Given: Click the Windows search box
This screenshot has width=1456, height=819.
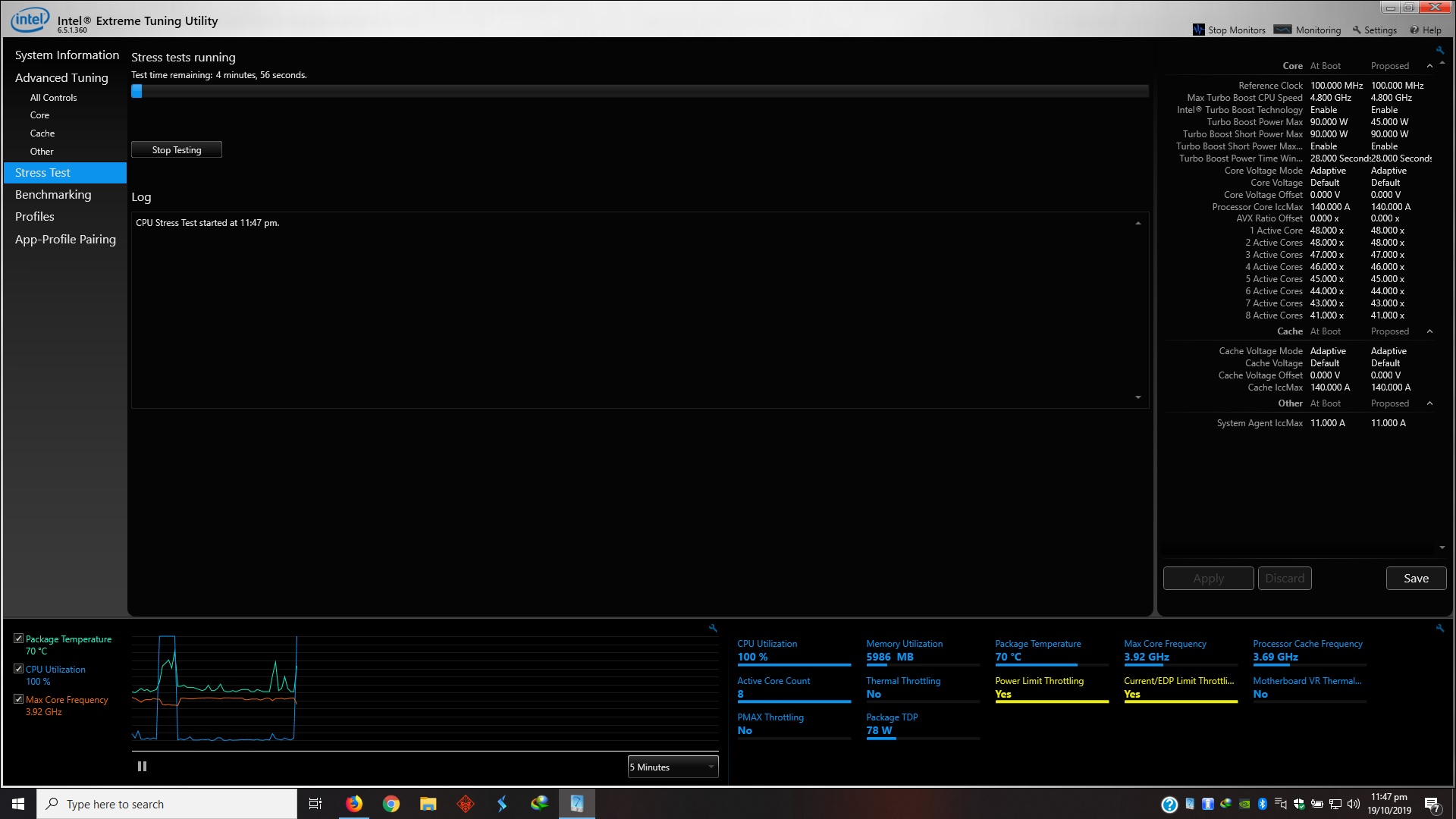Looking at the screenshot, I should (167, 804).
